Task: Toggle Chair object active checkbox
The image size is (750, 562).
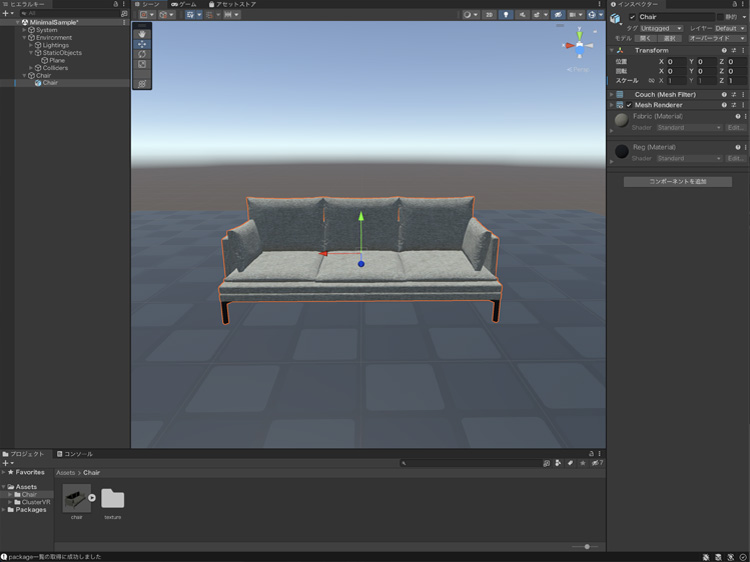Action: [x=631, y=17]
